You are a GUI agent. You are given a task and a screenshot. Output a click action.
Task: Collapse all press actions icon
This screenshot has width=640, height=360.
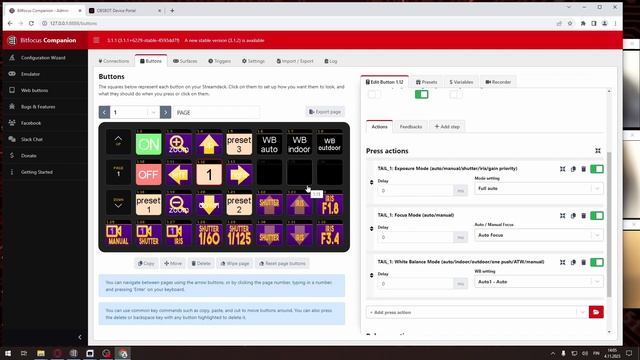click(x=598, y=151)
